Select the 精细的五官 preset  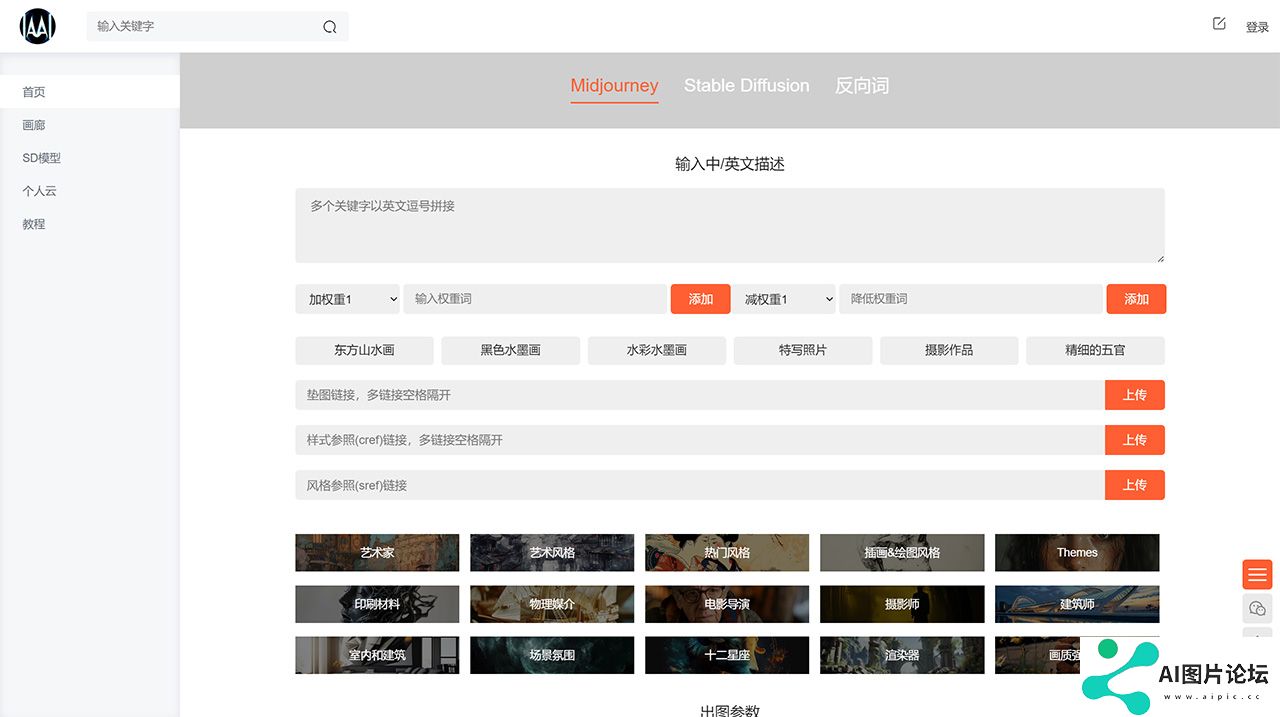pos(1095,350)
